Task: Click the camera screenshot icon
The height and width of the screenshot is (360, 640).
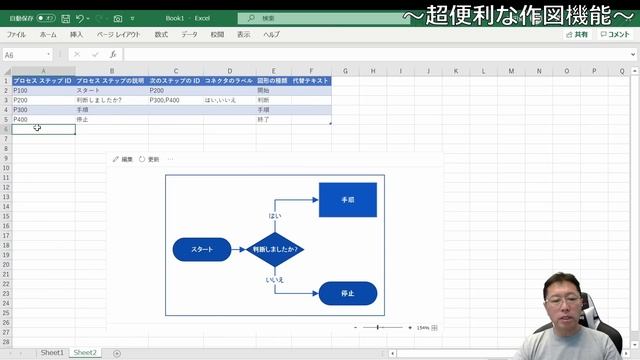Action: (x=118, y=19)
